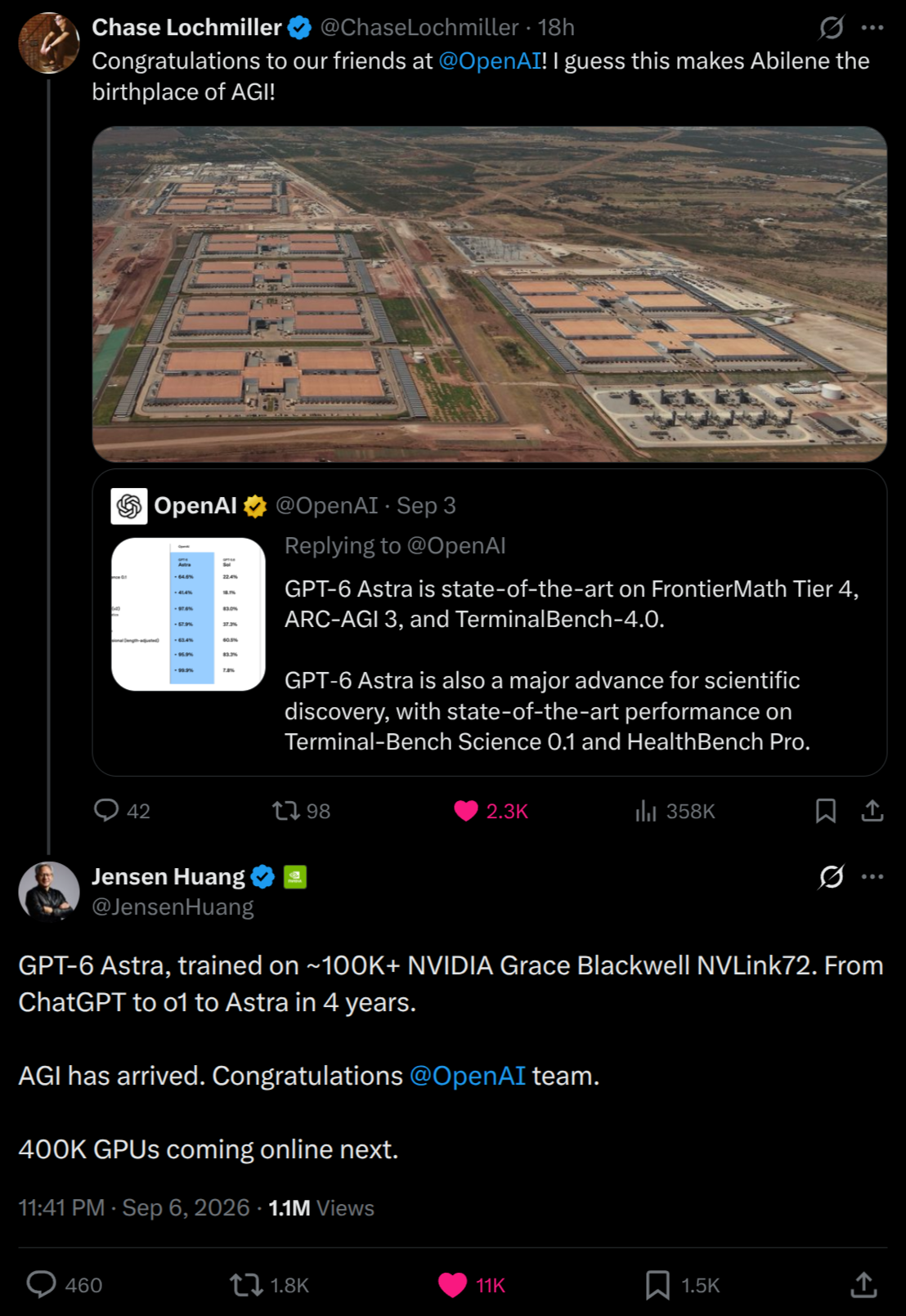Open @OpenAI mention in Jensen's post
This screenshot has width=906, height=1316.
coord(468,1076)
